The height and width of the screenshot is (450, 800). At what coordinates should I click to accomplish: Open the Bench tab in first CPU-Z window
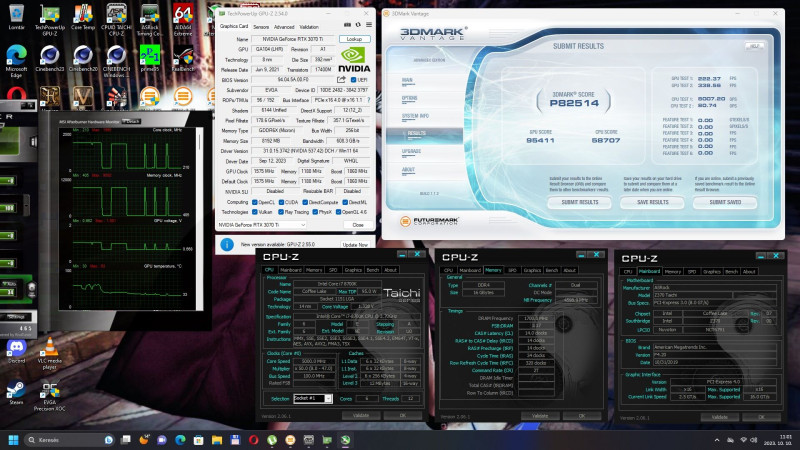click(x=373, y=269)
